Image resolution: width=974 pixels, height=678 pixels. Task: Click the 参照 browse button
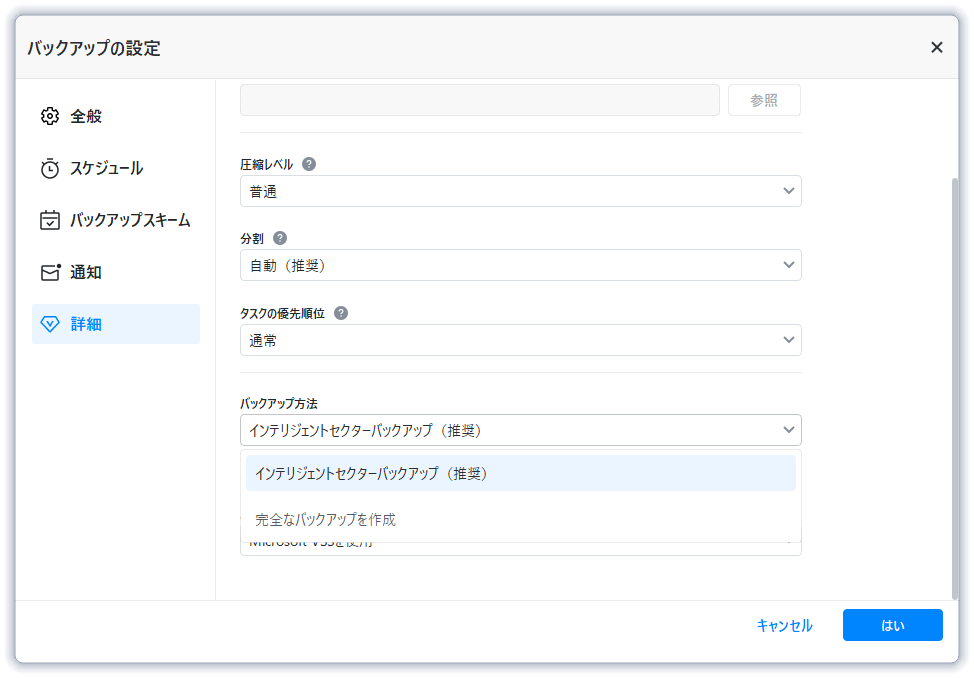click(x=764, y=100)
